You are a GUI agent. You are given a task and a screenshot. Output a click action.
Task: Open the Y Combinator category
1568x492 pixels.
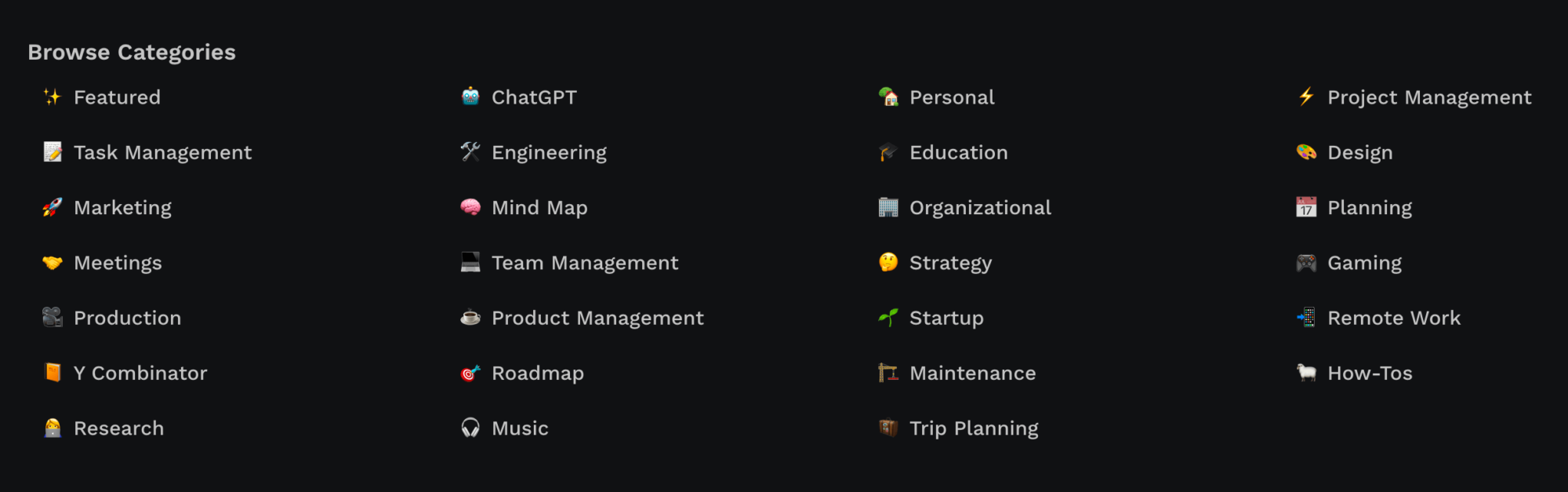click(140, 373)
